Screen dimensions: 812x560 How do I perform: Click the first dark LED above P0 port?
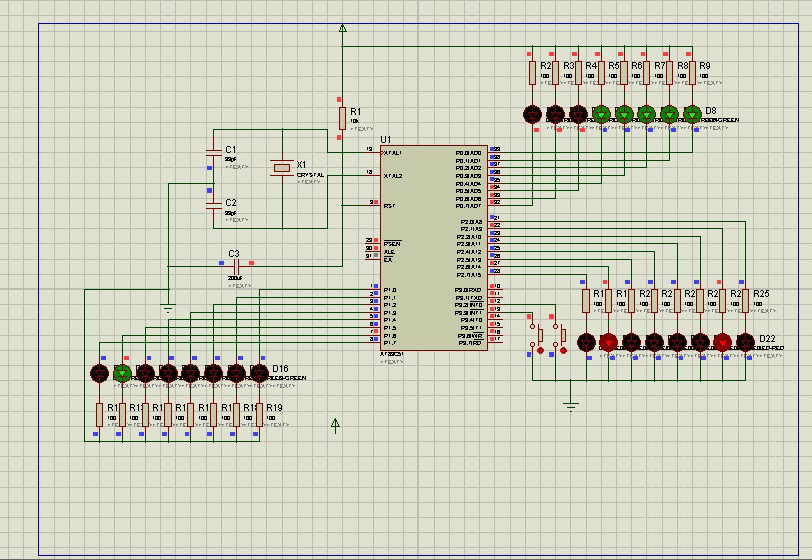(532, 115)
